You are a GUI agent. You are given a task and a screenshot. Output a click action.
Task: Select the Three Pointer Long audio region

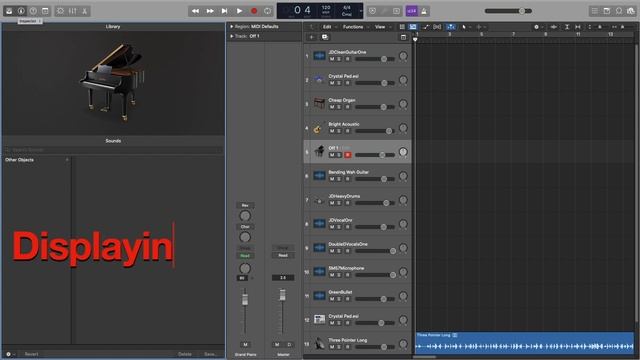coord(524,342)
